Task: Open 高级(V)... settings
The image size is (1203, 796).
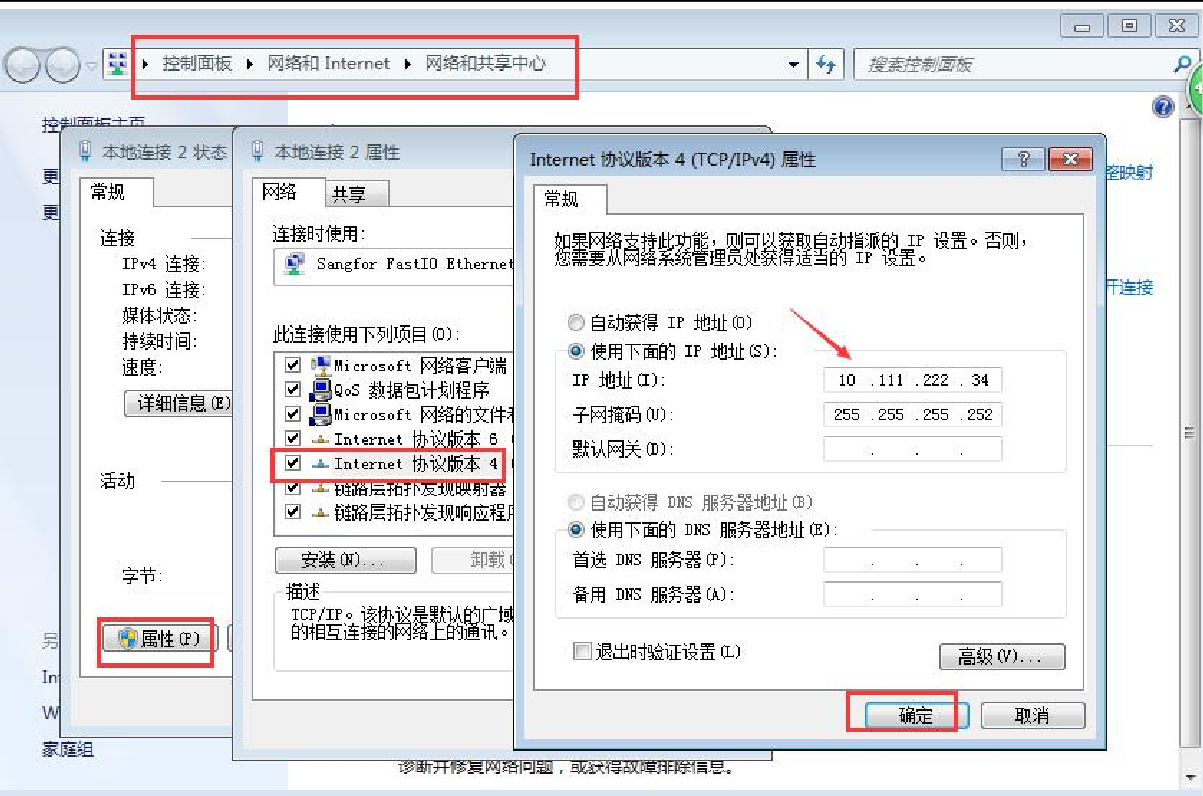Action: tap(1002, 657)
